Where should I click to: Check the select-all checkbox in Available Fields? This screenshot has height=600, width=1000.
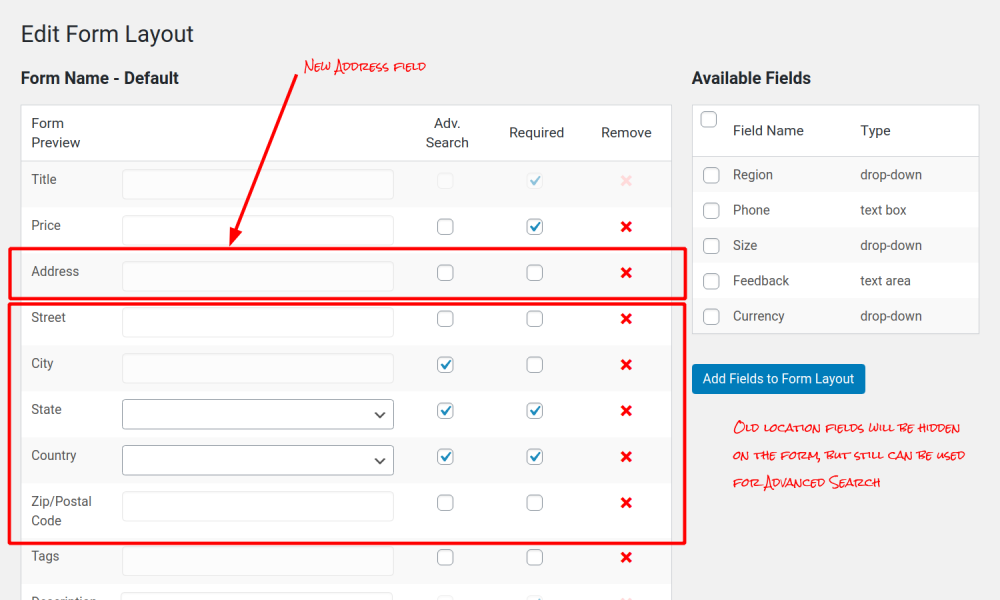(x=709, y=117)
